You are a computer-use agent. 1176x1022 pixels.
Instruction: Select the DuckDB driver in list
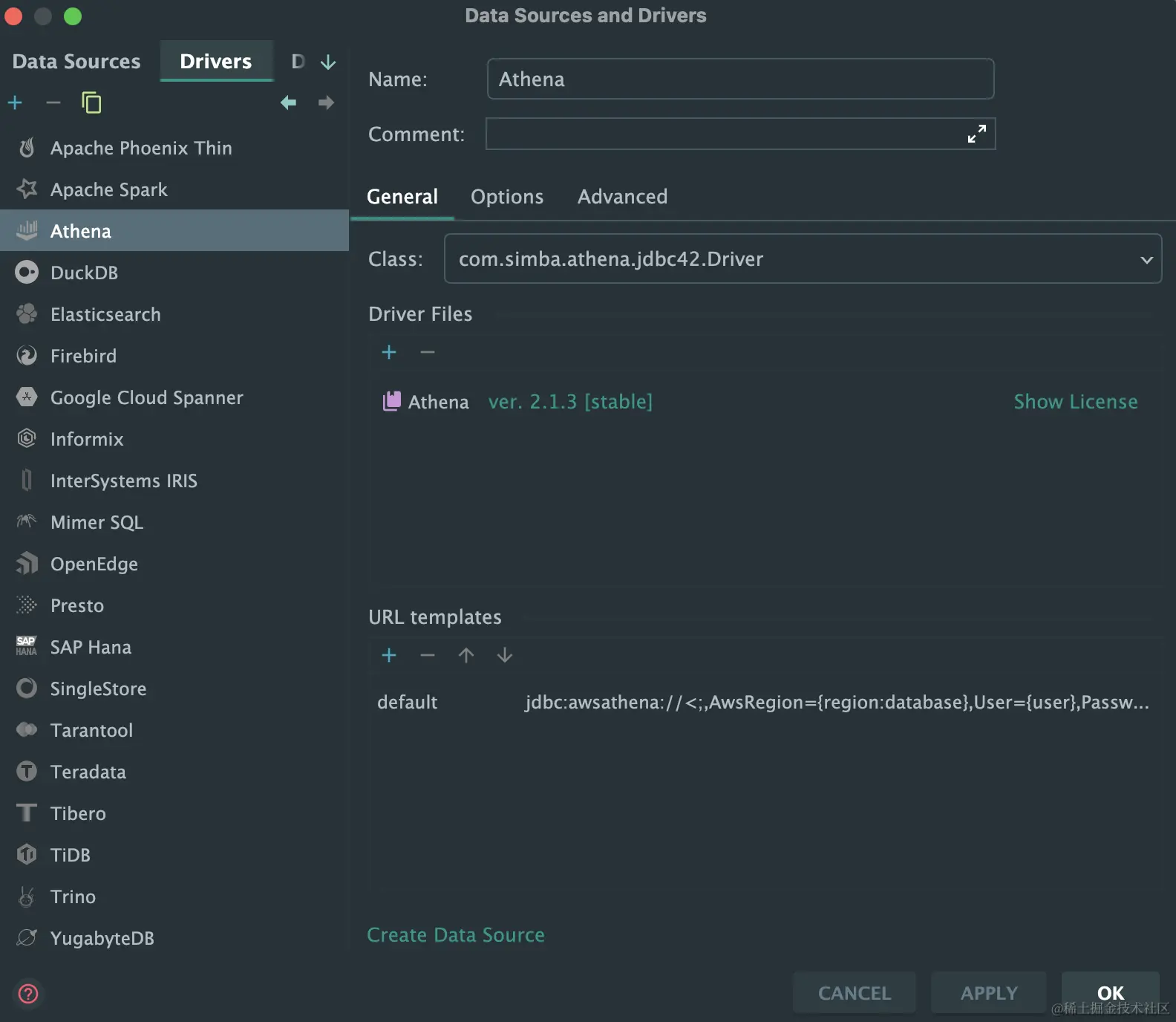pos(85,273)
